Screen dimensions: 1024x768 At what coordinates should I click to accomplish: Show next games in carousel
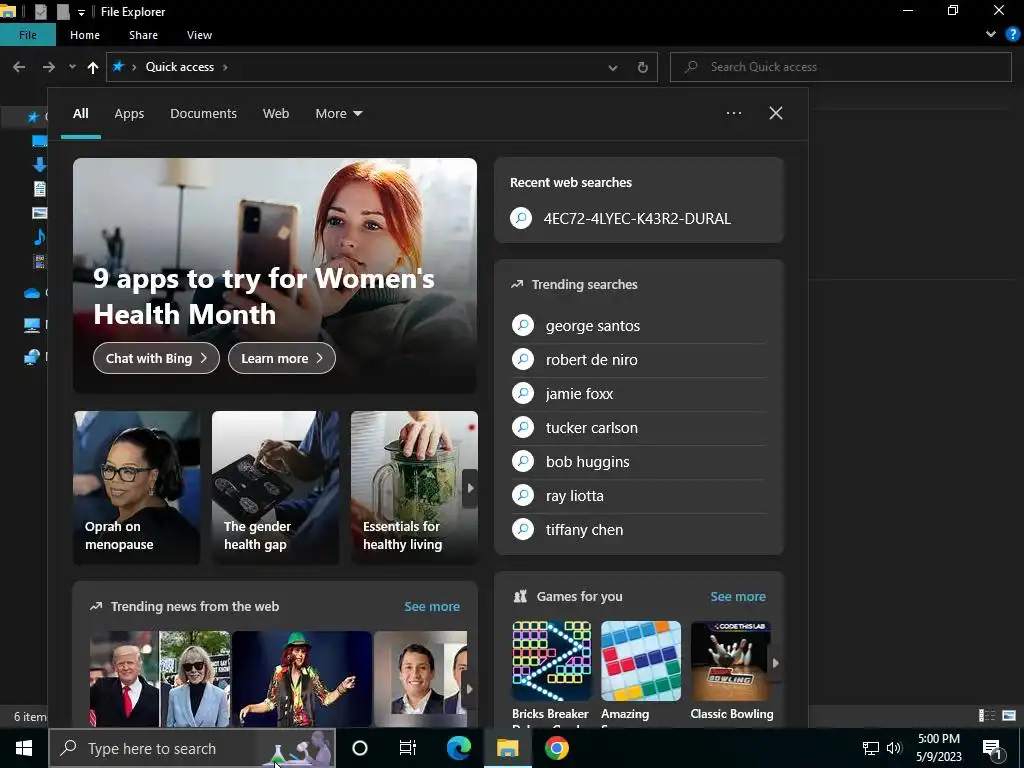[x=775, y=662]
